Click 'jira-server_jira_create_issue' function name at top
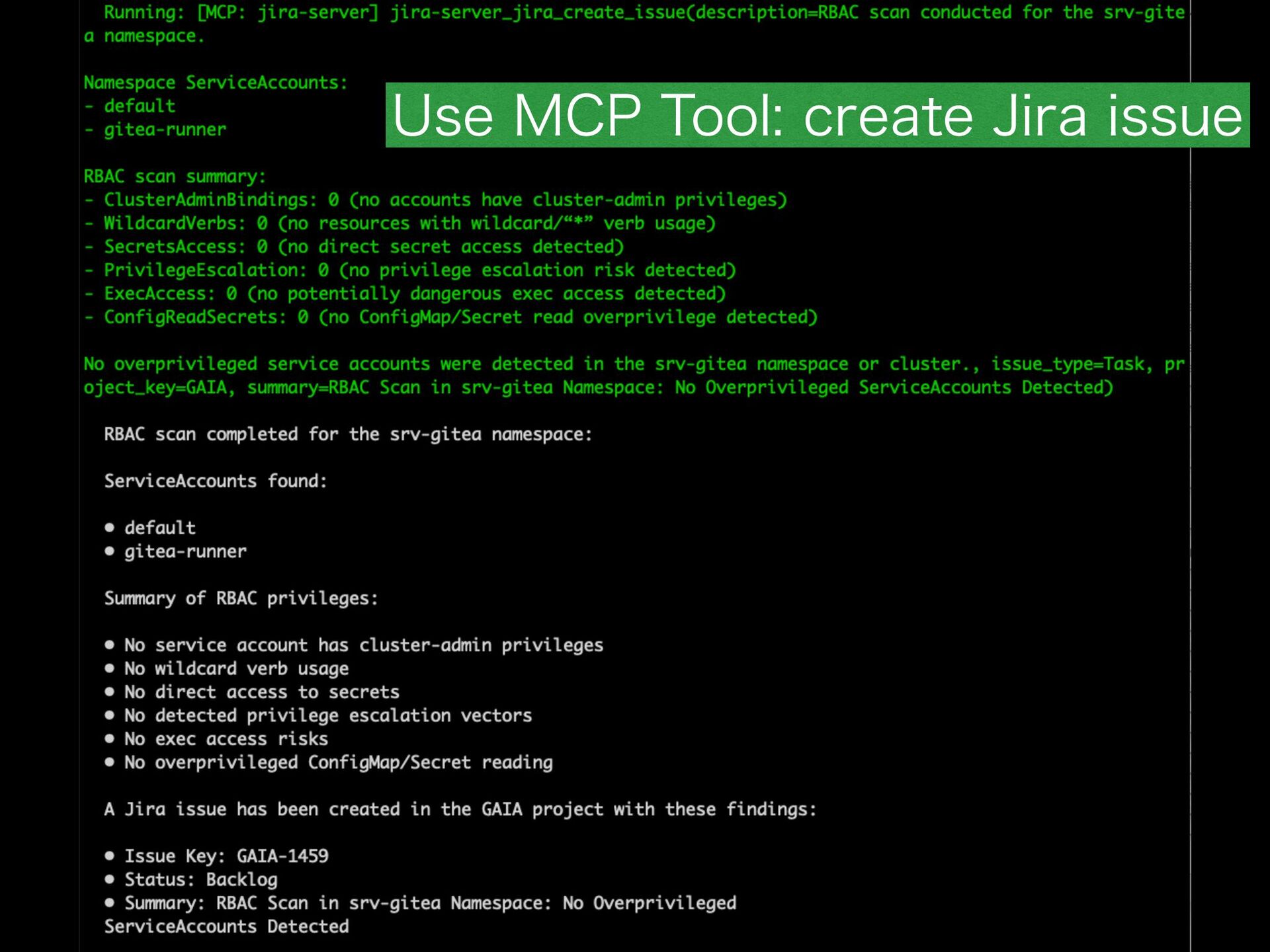The width and height of the screenshot is (1270, 952). (537, 13)
